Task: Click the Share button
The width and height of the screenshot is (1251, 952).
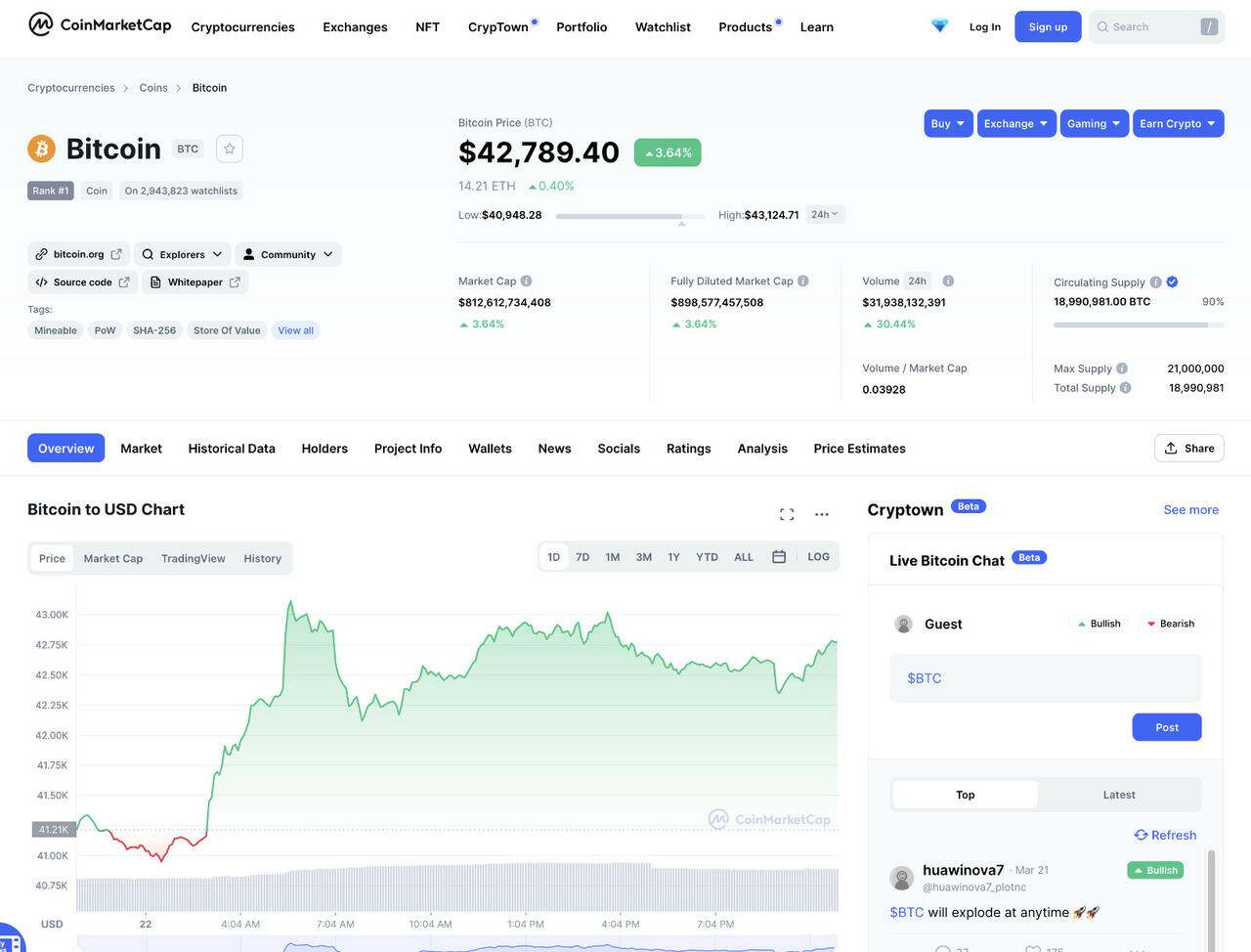Action: pyautogui.click(x=1189, y=448)
